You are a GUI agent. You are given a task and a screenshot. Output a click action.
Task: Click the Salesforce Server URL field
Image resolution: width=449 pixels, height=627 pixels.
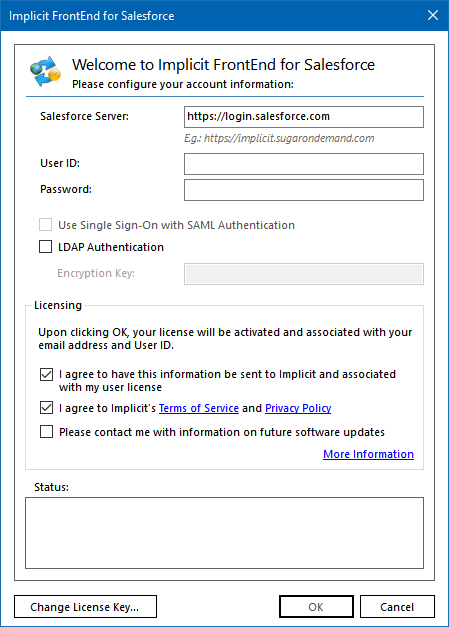(303, 117)
